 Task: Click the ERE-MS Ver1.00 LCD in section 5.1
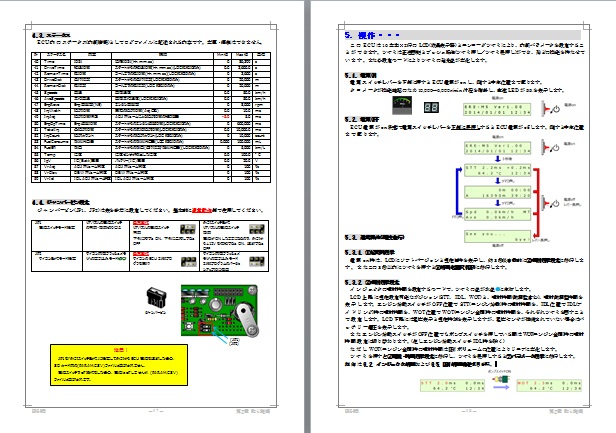click(497, 109)
